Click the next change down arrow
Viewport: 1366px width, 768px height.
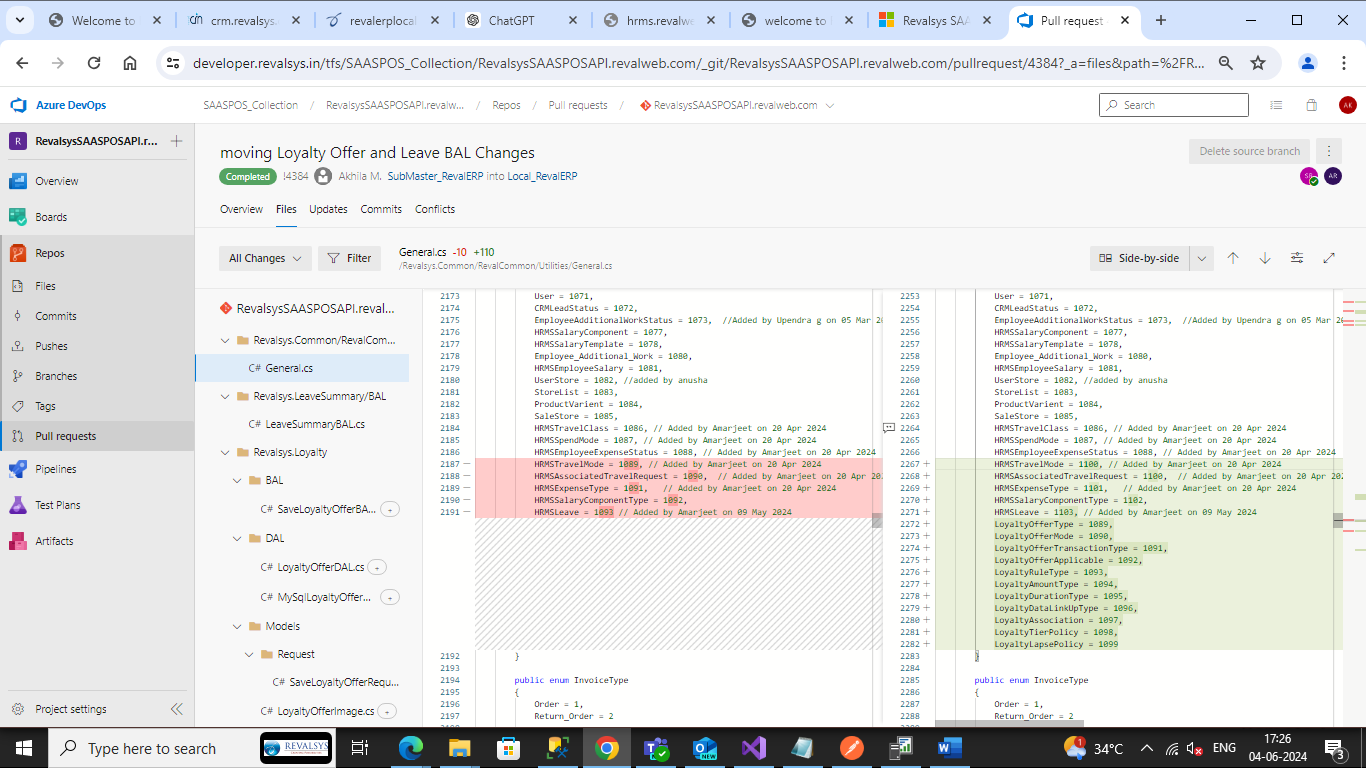point(1265,258)
